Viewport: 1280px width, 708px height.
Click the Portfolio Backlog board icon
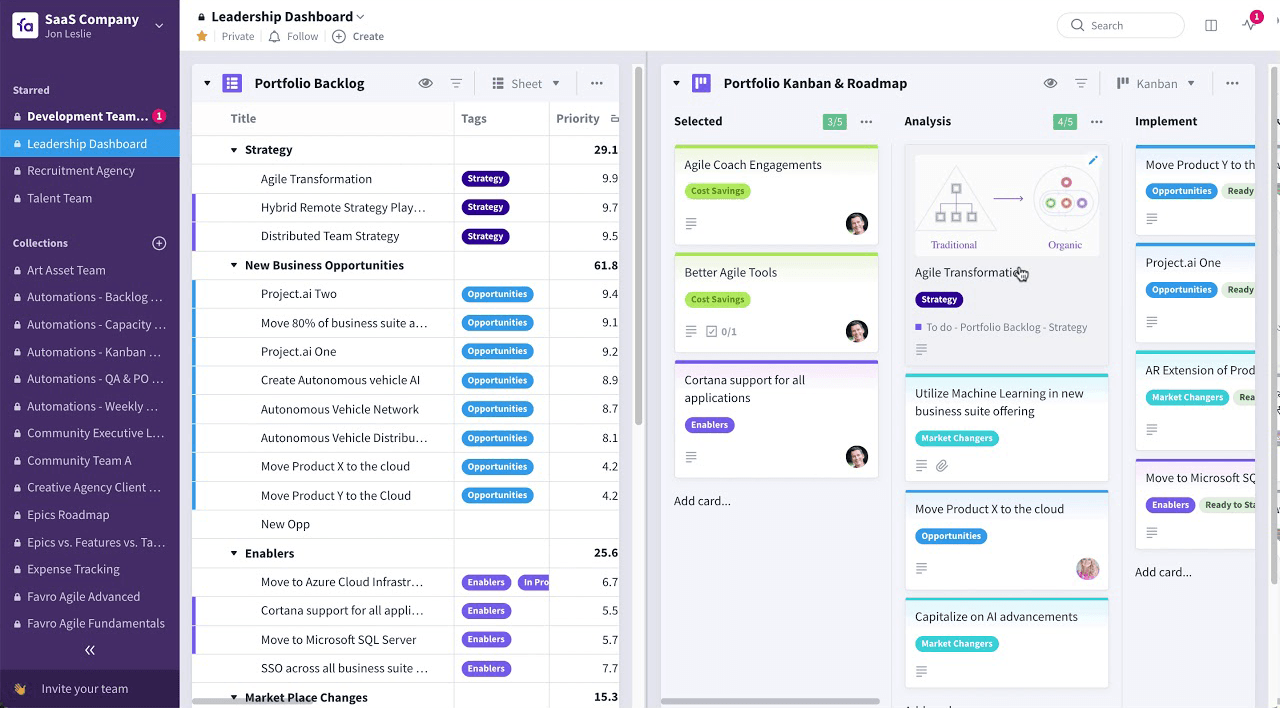[232, 84]
